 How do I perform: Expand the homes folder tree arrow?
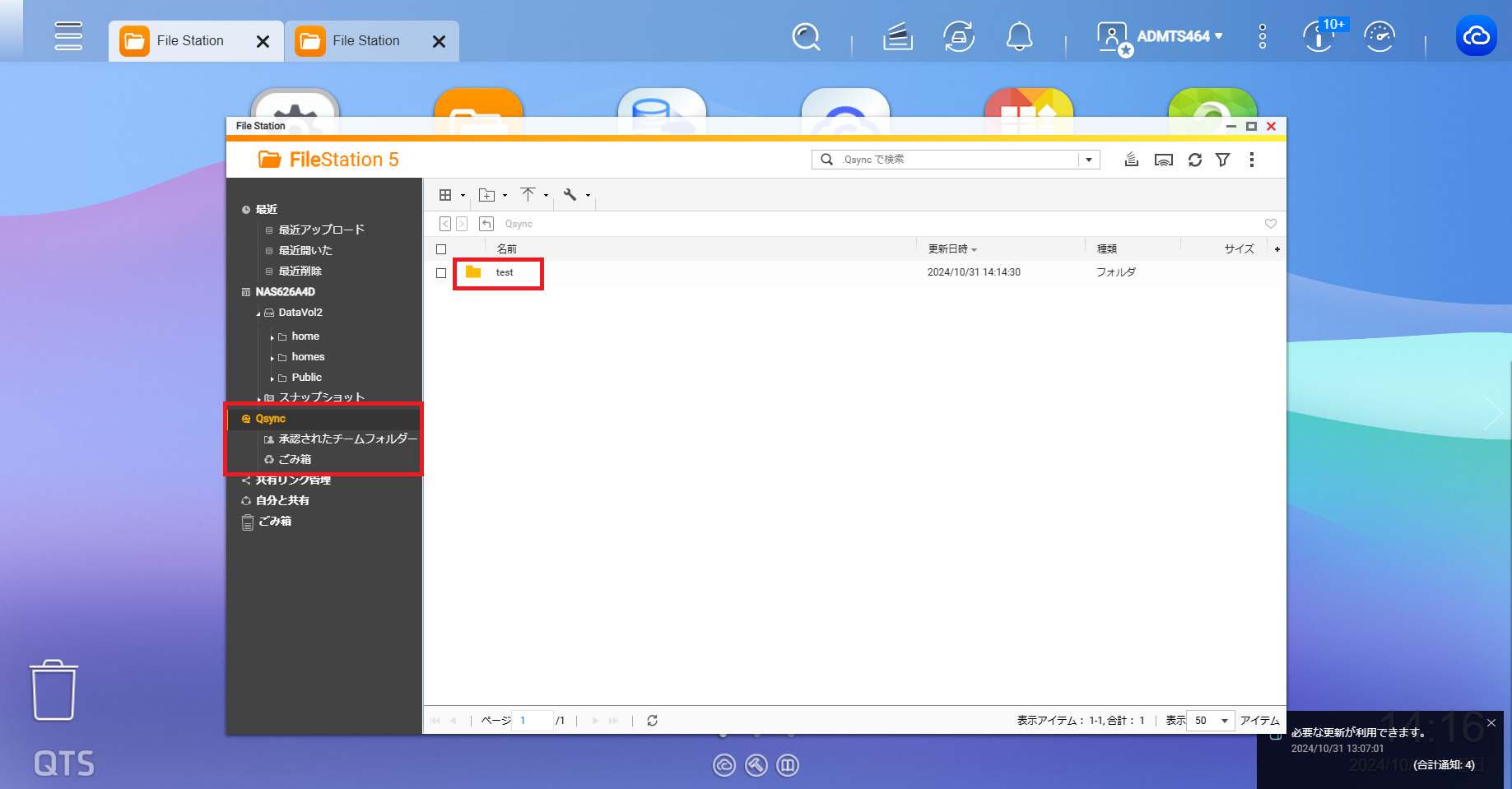pyautogui.click(x=272, y=358)
